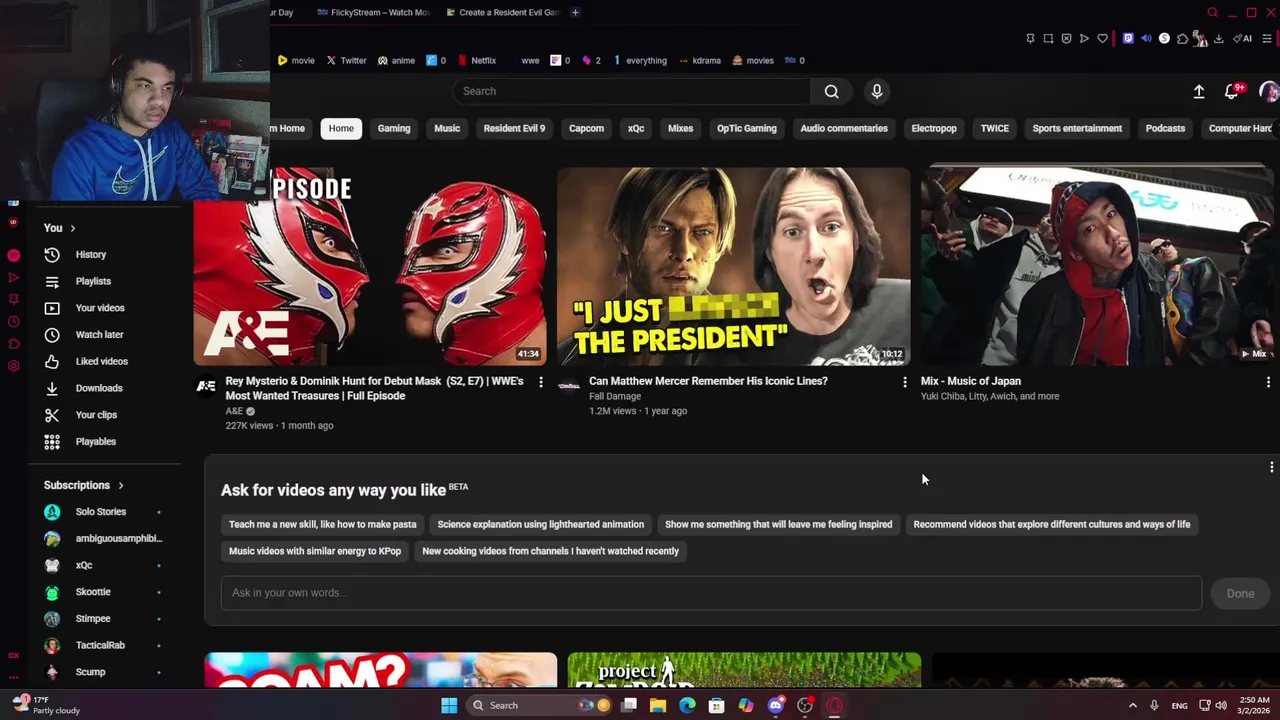
Task: Open TacticalRab subscription channel
Action: [100, 645]
